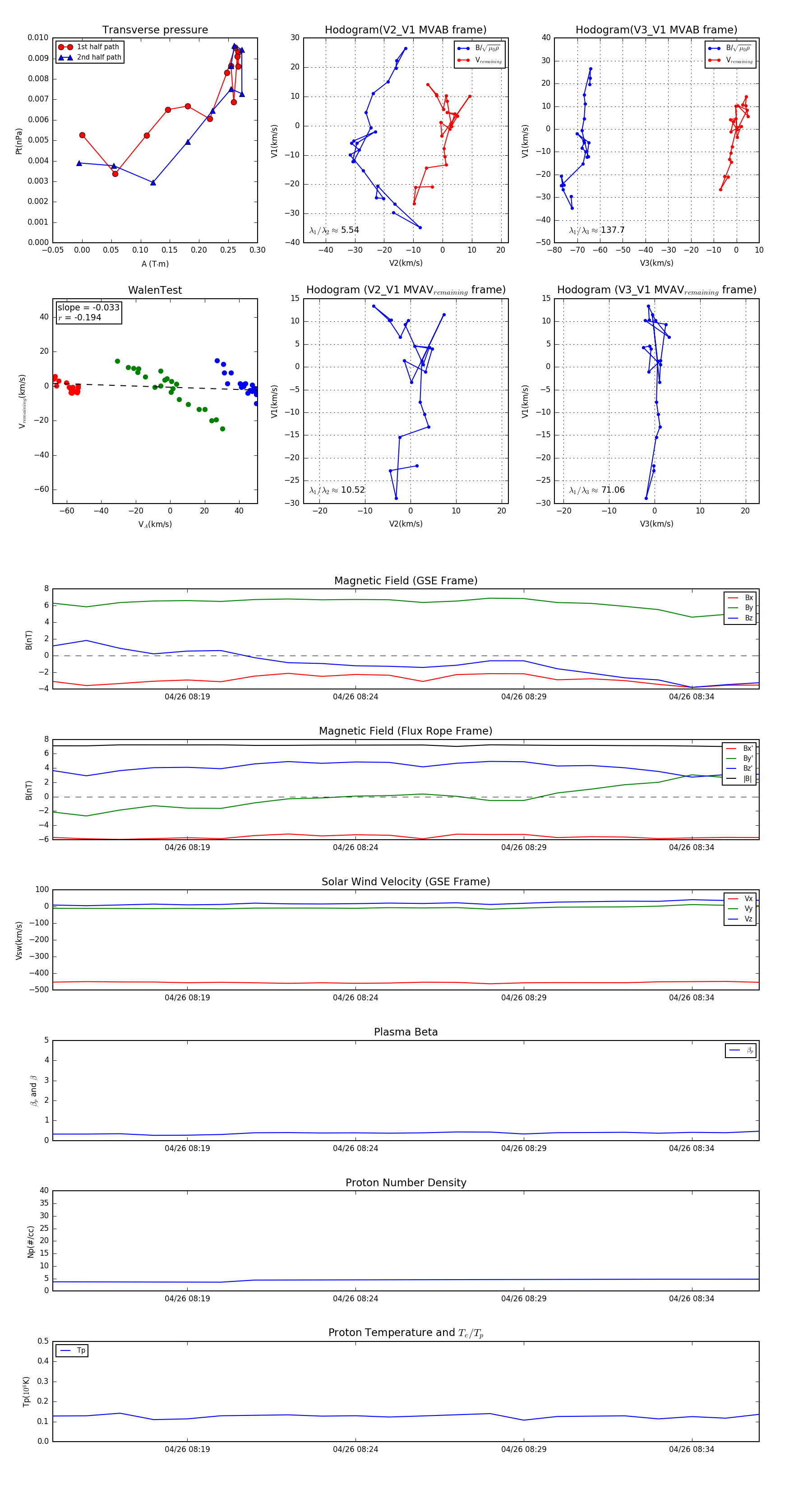The width and height of the screenshot is (812, 1489).
Task: Click the 'WalenTest' plot title
Action: pyautogui.click(x=155, y=290)
